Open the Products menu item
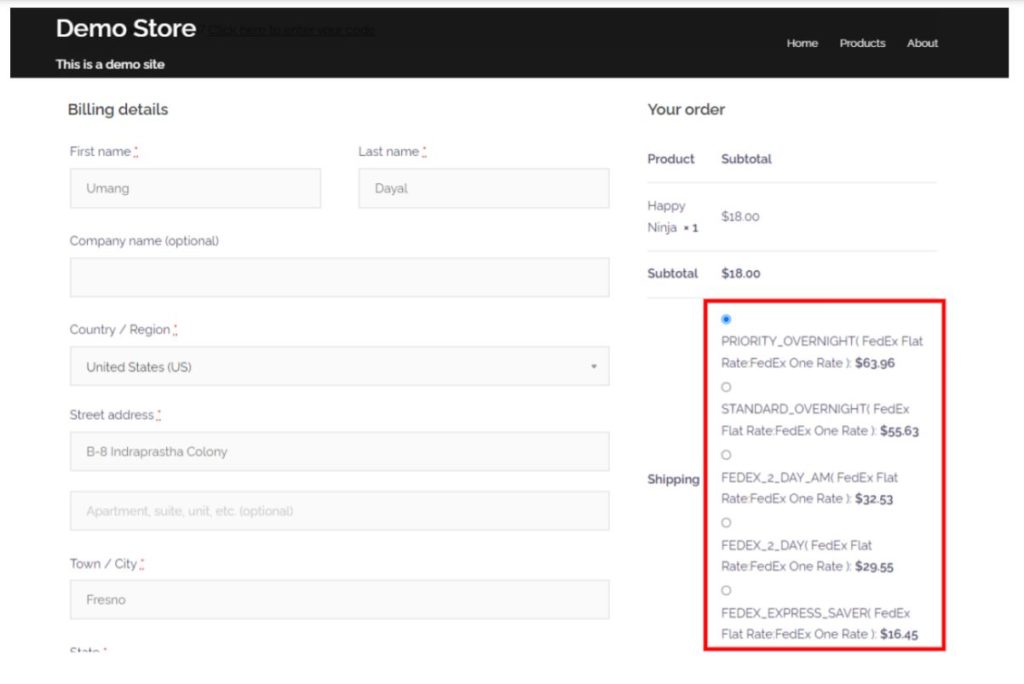The width and height of the screenshot is (1024, 684). [862, 43]
